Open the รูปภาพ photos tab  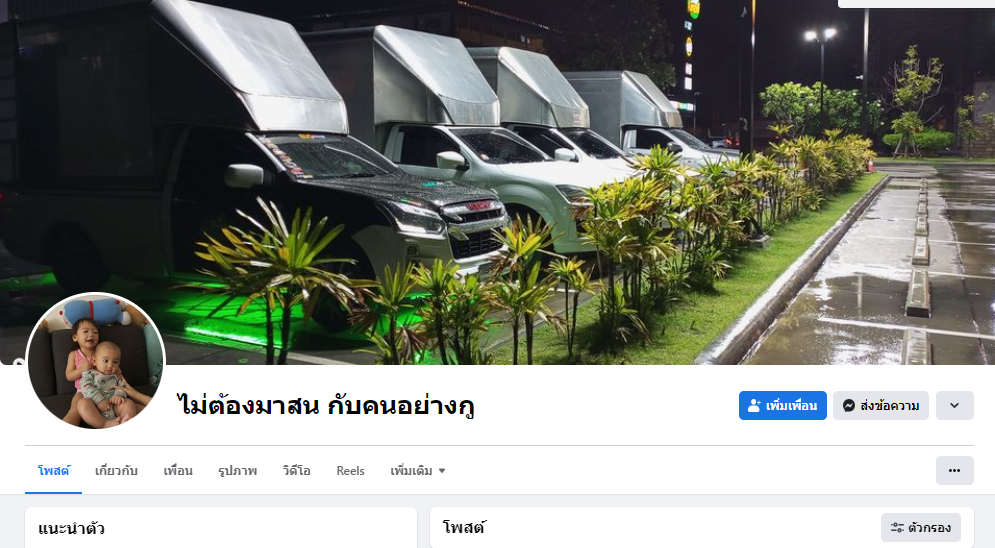pos(237,471)
